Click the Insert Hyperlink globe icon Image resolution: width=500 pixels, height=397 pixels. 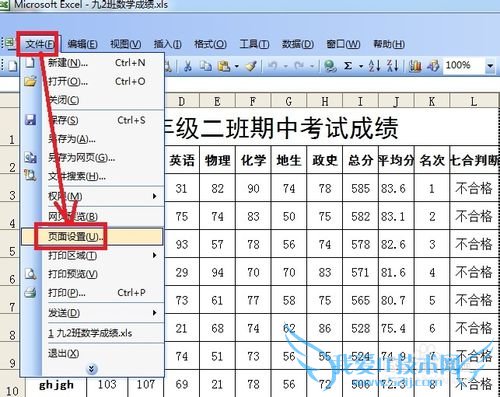pyautogui.click(x=330, y=66)
